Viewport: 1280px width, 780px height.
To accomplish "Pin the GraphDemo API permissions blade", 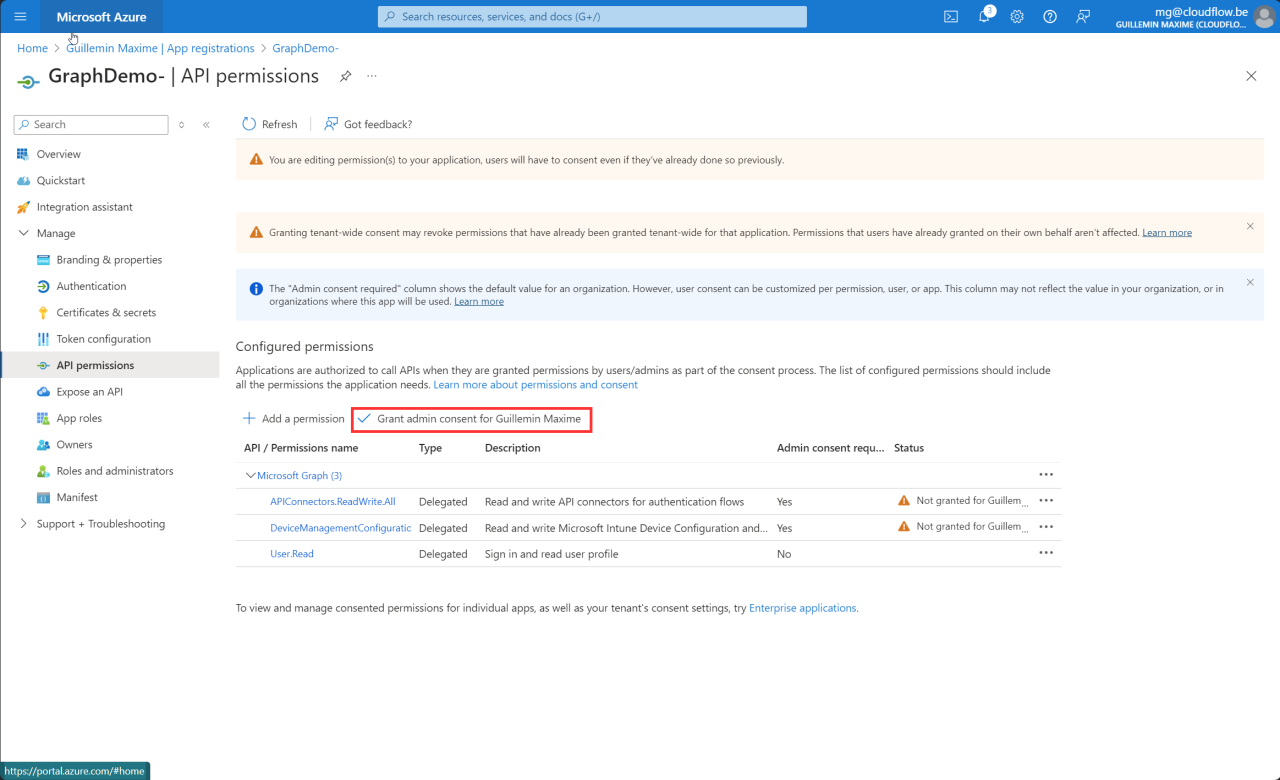I will (x=346, y=76).
